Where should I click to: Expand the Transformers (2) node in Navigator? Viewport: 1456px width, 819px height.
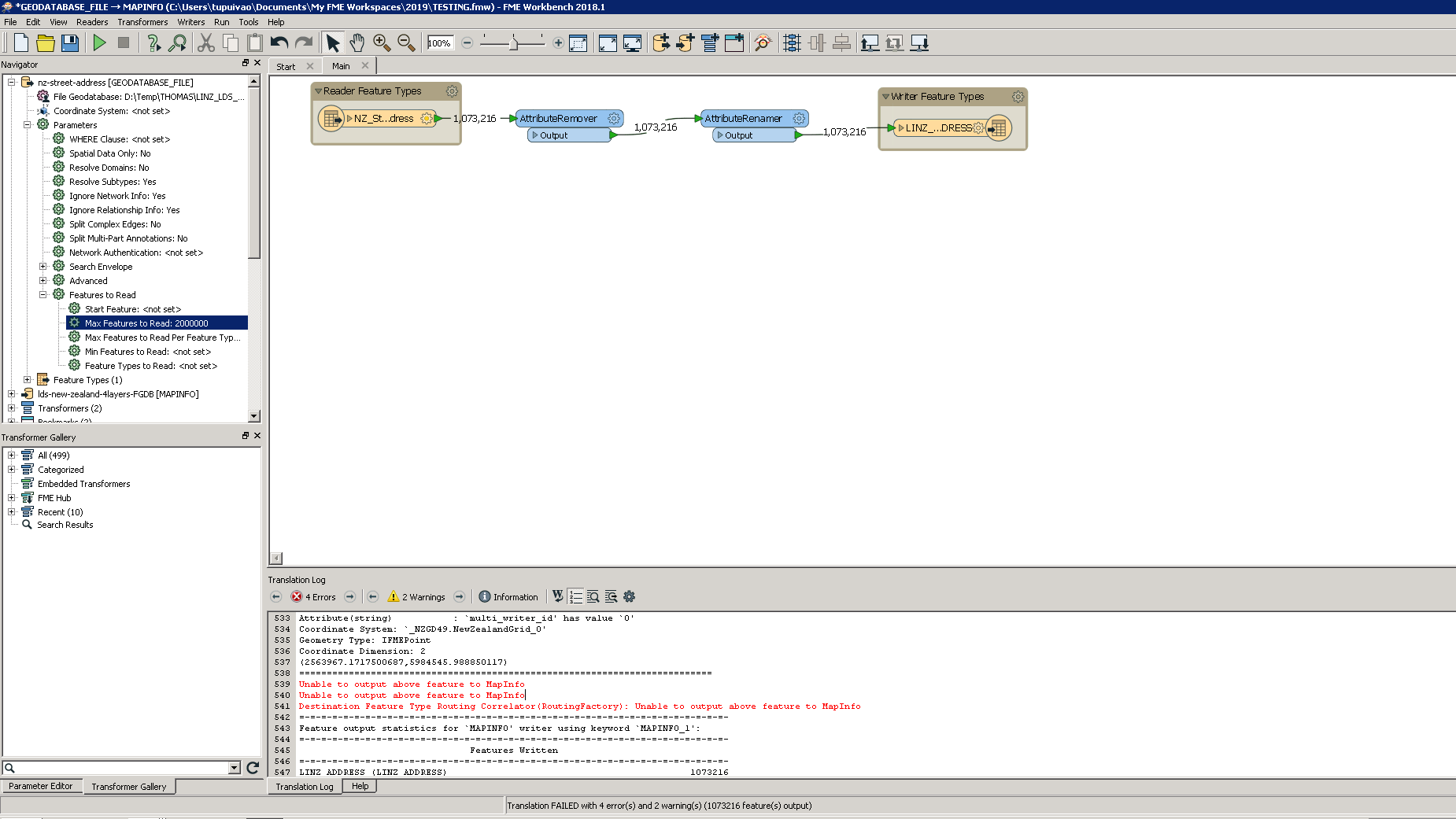tap(12, 408)
